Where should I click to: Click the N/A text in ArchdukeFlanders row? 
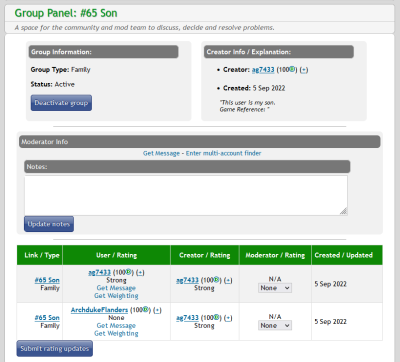[x=275, y=317]
